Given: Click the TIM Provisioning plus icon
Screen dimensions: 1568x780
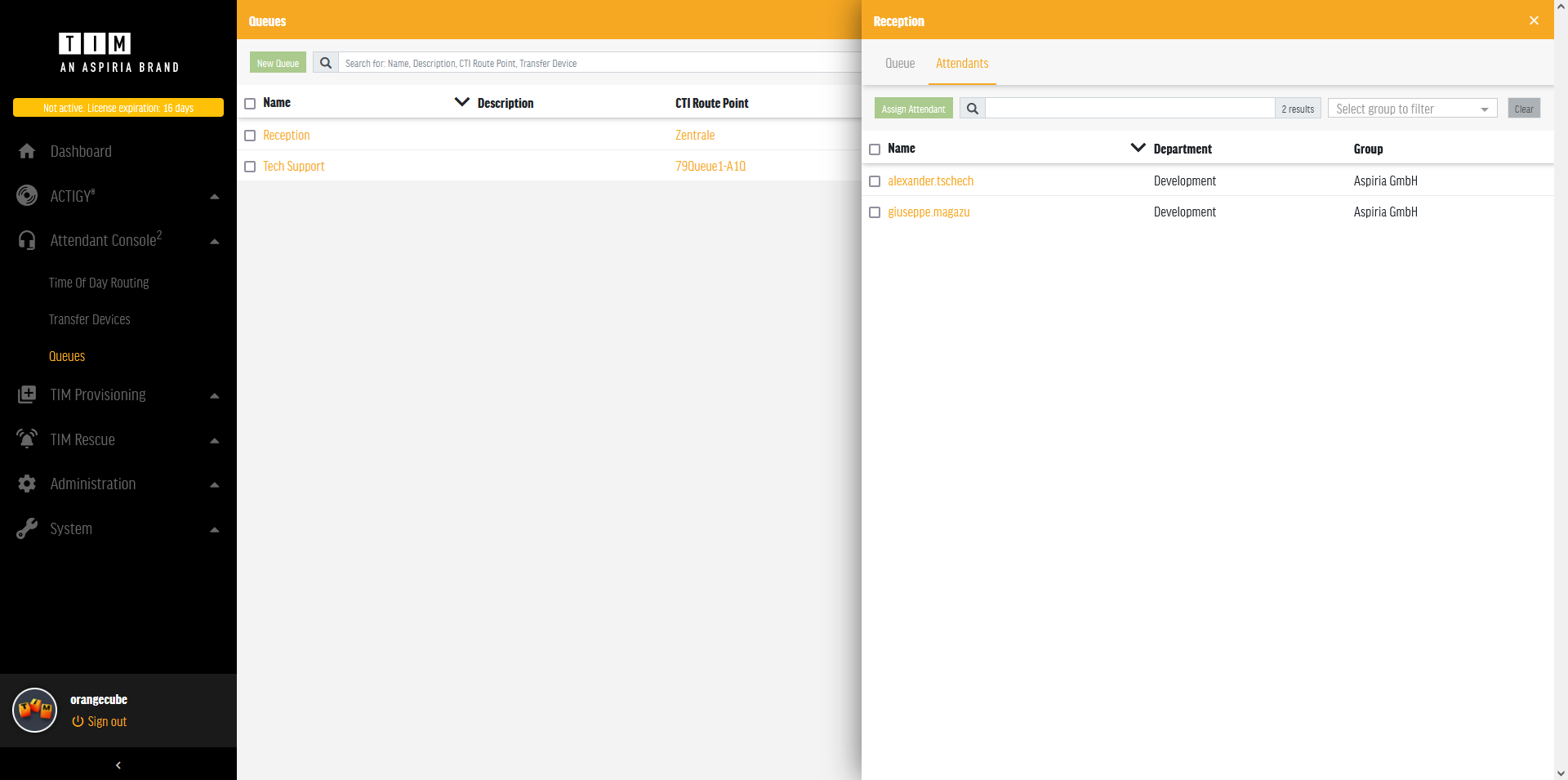Looking at the screenshot, I should pyautogui.click(x=27, y=394).
